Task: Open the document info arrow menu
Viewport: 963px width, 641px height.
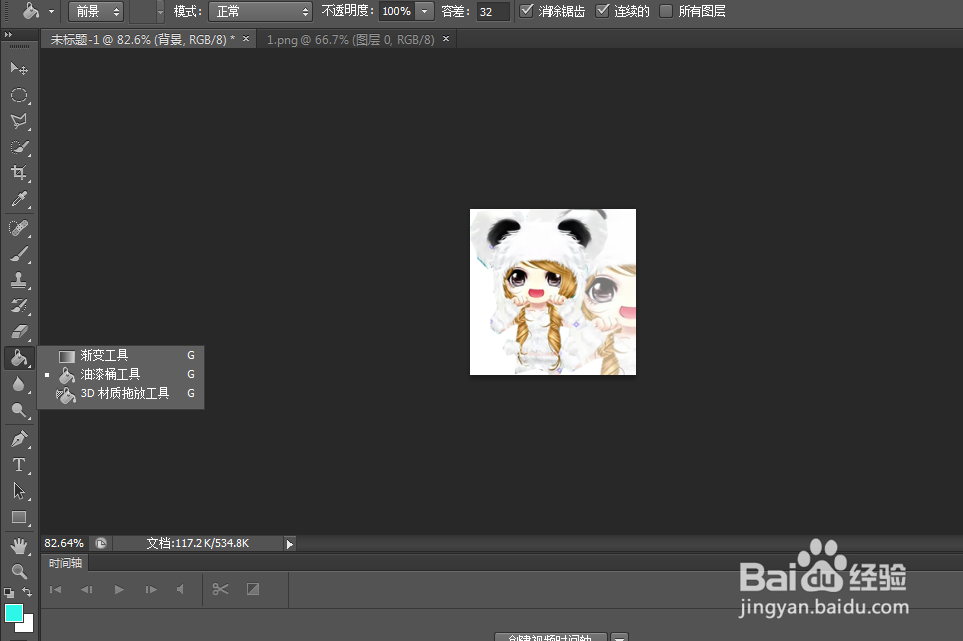Action: point(290,544)
